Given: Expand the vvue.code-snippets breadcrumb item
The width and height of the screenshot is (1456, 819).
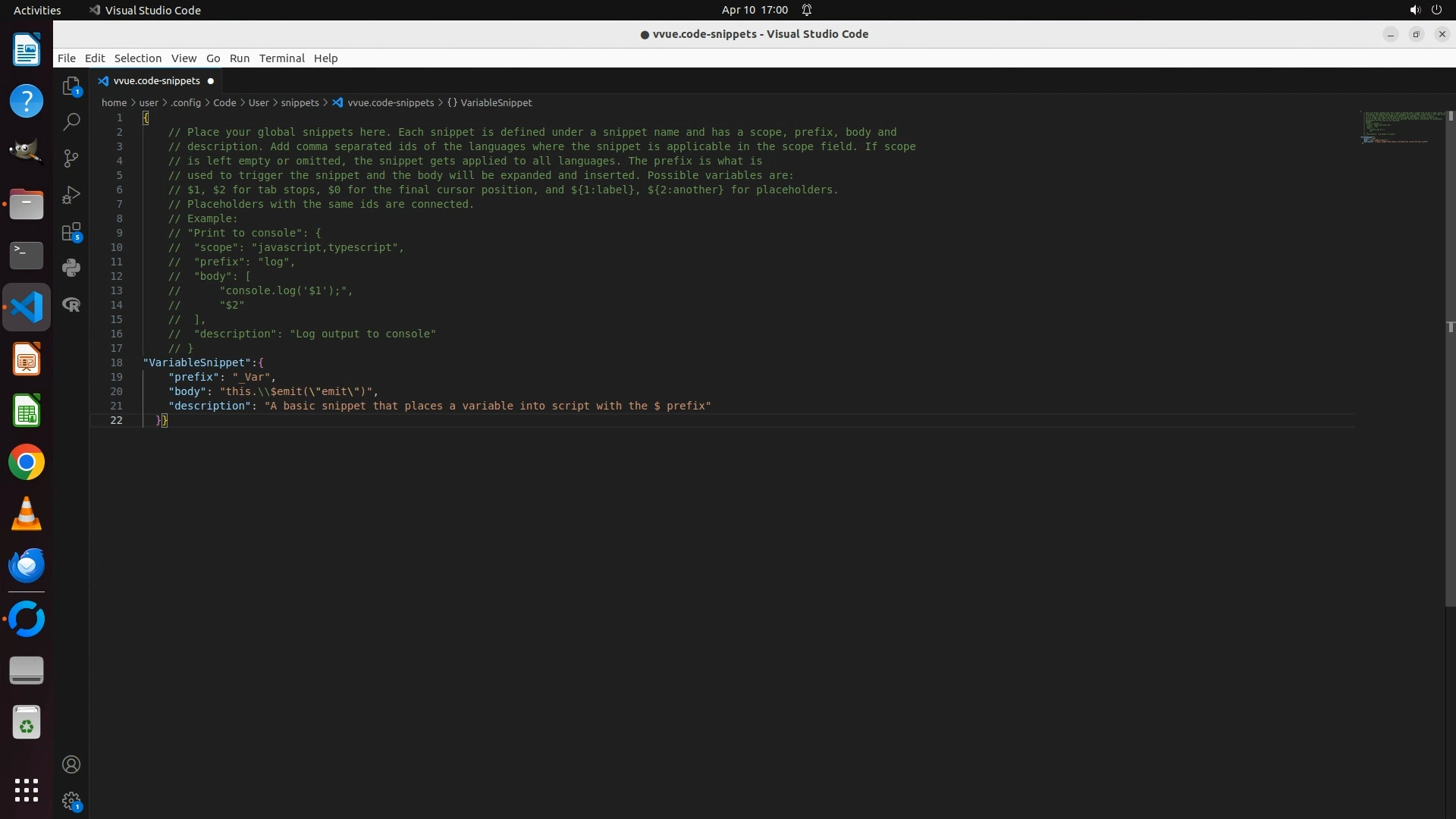Looking at the screenshot, I should point(390,102).
